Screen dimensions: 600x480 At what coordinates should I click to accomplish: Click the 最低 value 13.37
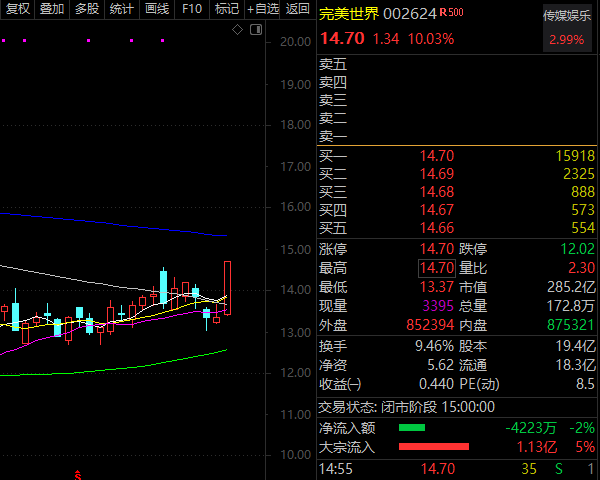click(437, 287)
